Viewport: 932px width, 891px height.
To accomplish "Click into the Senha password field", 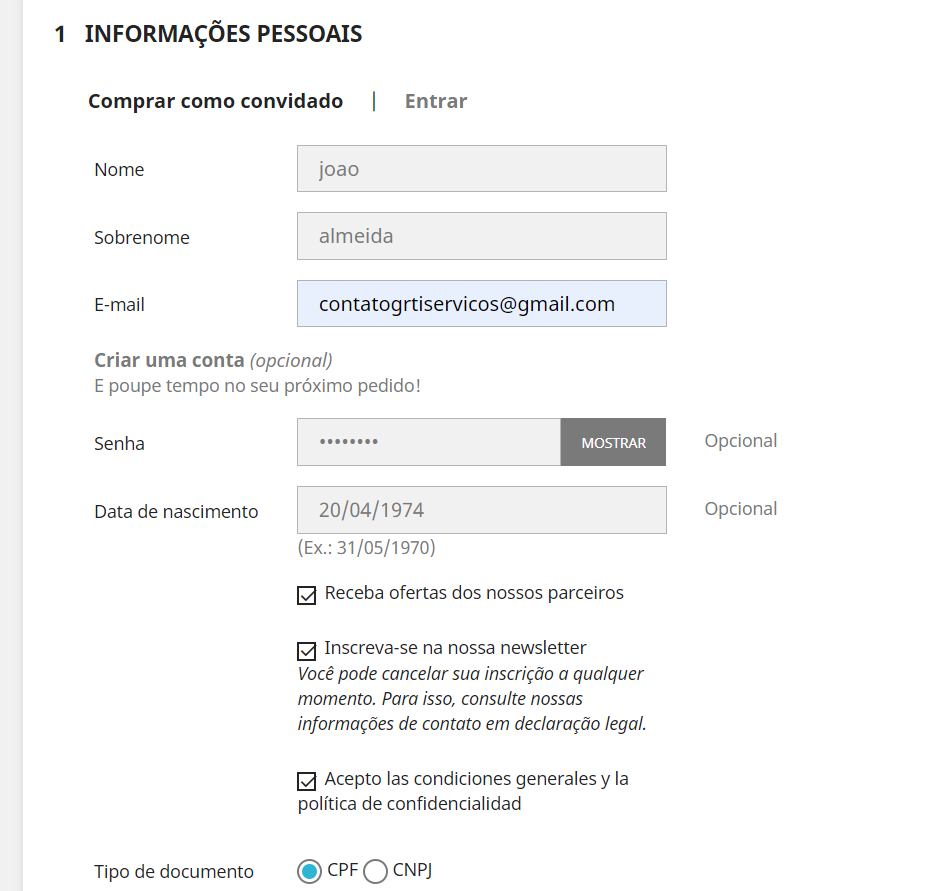I will tap(429, 442).
